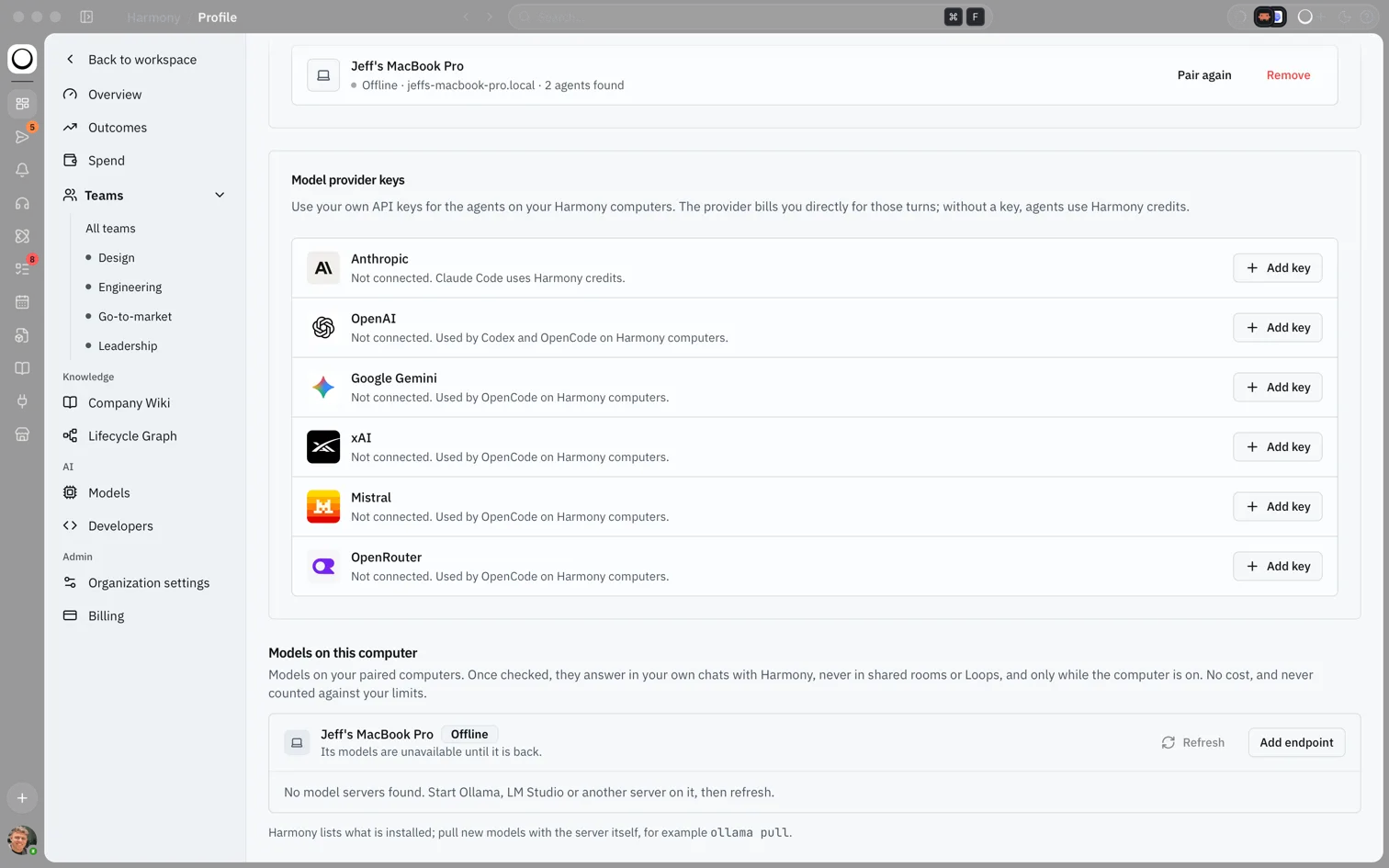The height and width of the screenshot is (868, 1389).
Task: Open Overview in the sidebar
Action: coord(145,95)
